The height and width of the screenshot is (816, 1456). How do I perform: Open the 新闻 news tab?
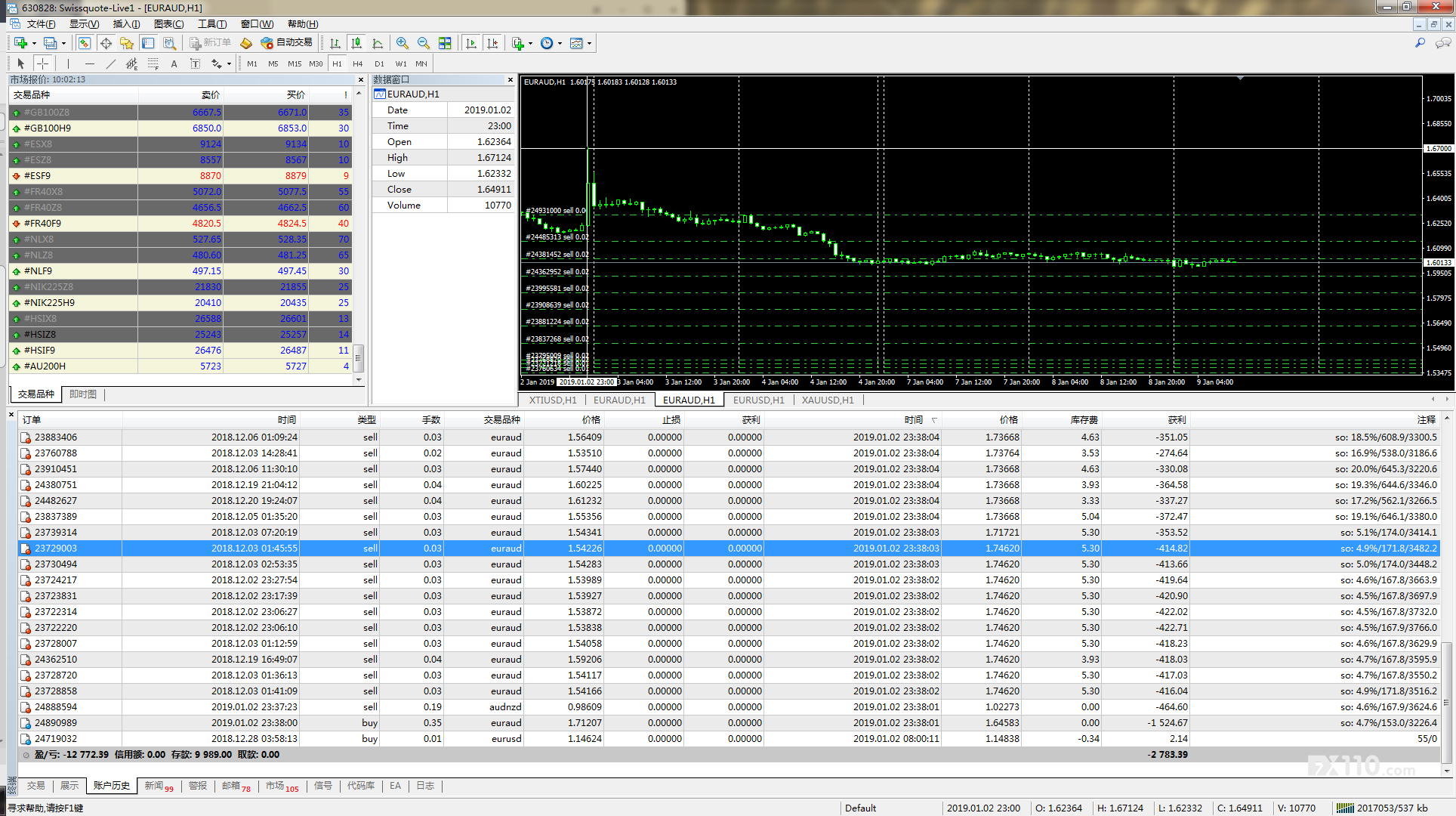159,786
